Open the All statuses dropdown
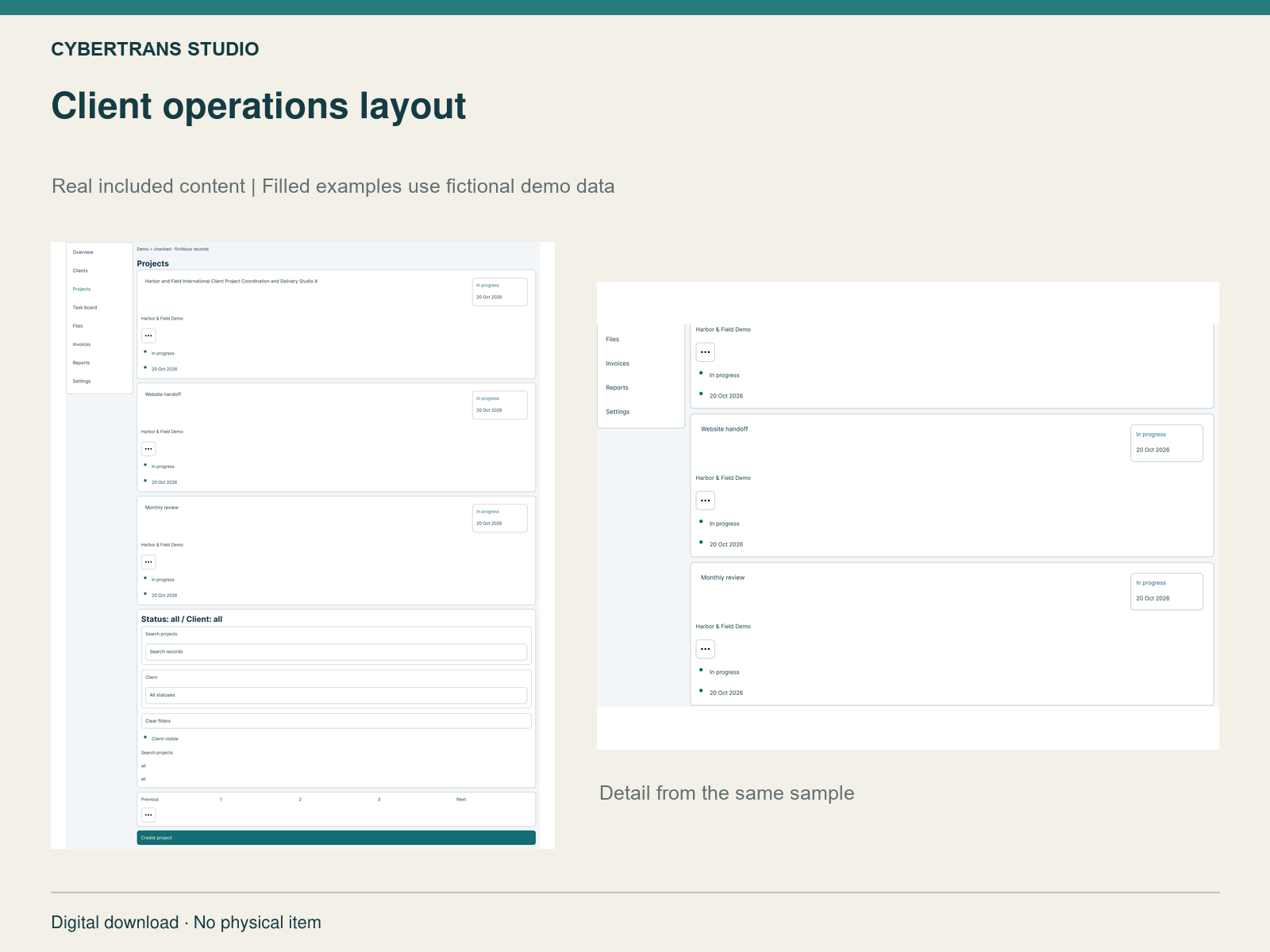The height and width of the screenshot is (952, 1270). click(337, 695)
